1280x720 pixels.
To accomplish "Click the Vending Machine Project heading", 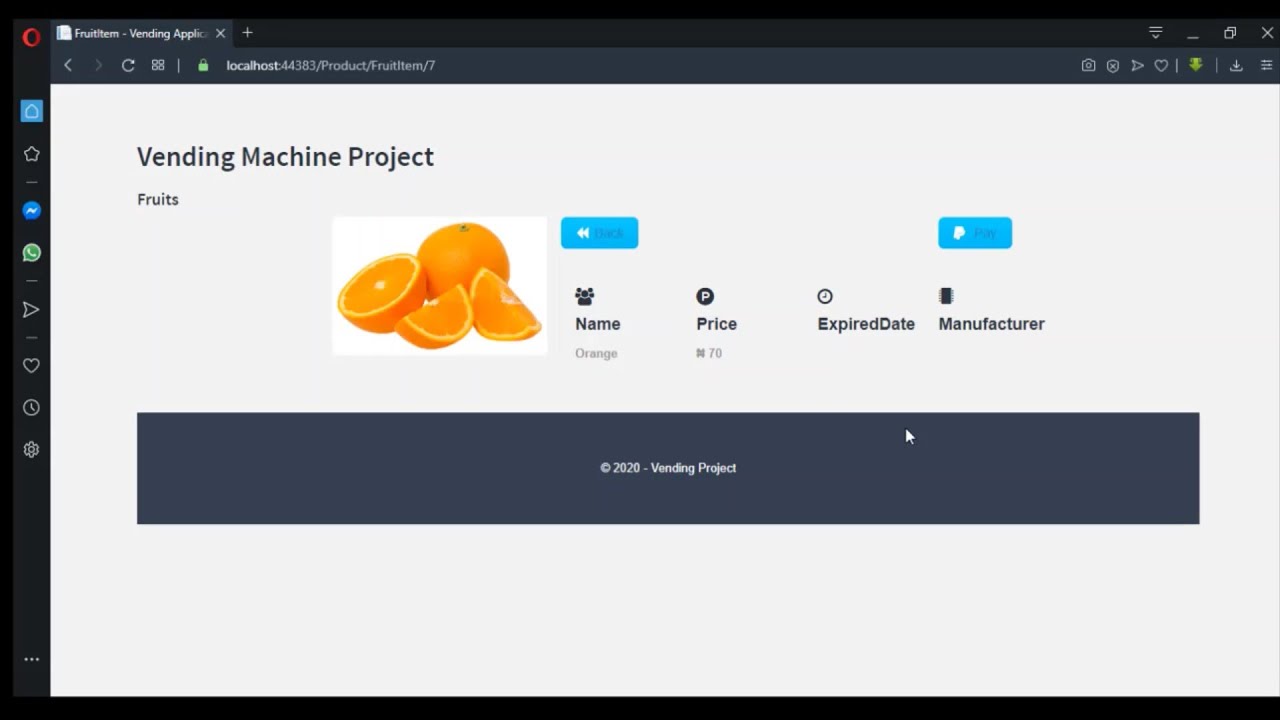I will coord(285,157).
